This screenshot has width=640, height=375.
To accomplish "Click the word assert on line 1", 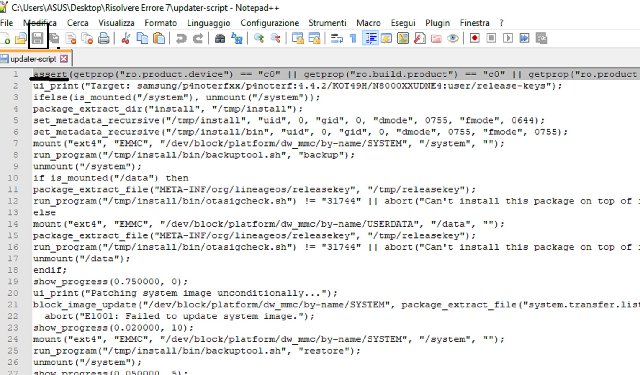I will [50, 74].
